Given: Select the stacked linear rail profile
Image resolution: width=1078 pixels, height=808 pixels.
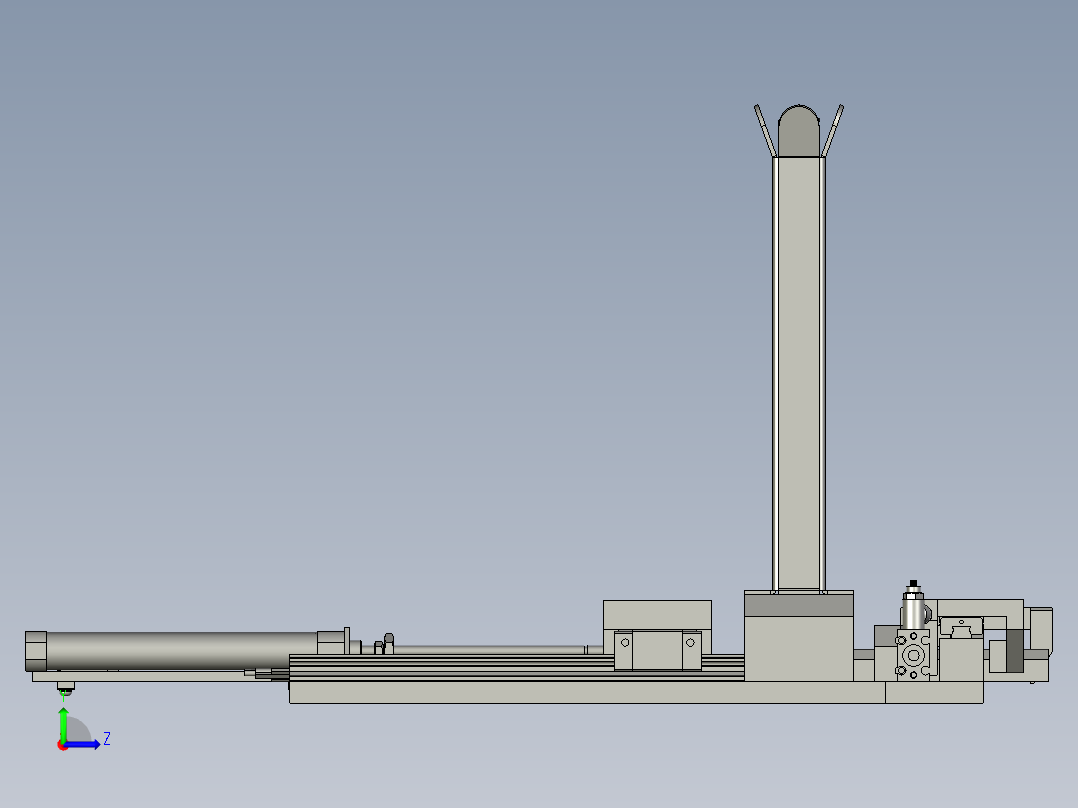Looking at the screenshot, I should (451, 667).
